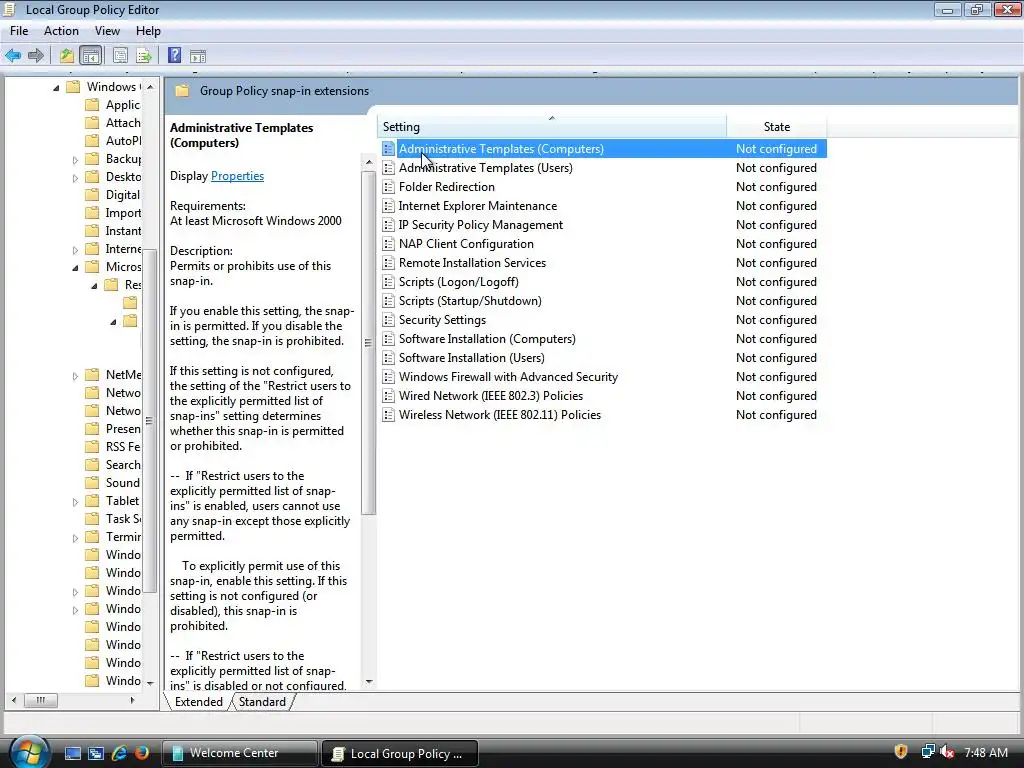Image resolution: width=1024 pixels, height=768 pixels.
Task: Toggle Show/Hide Action Pane toolbar icon
Action: click(x=198, y=56)
